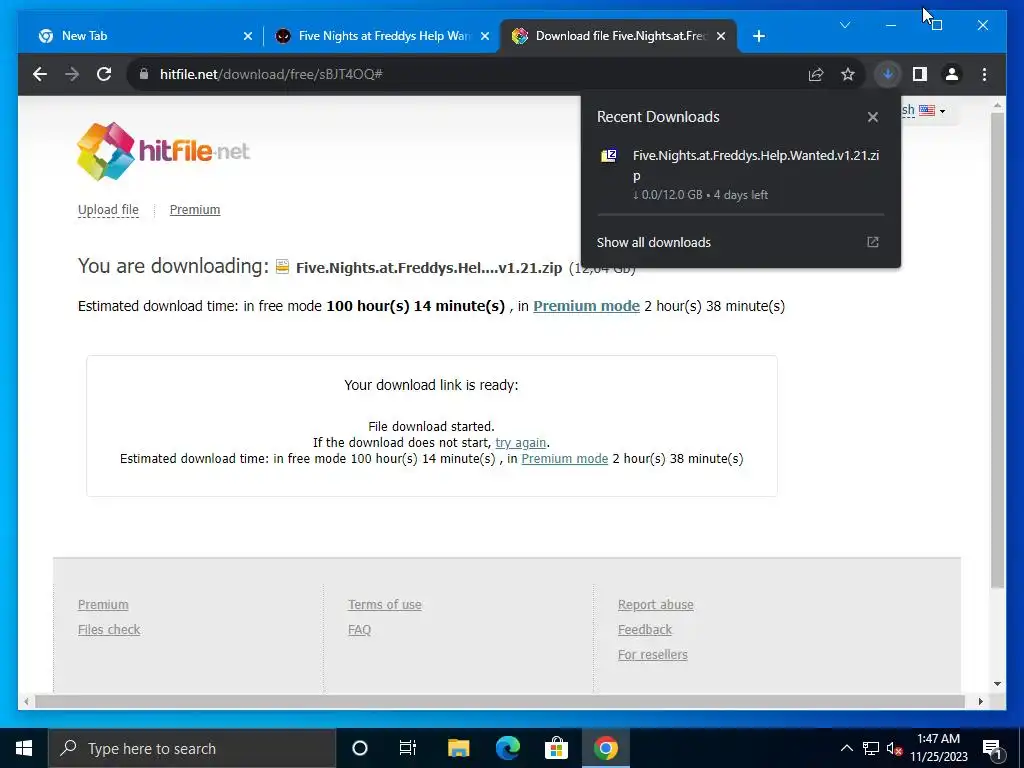Reload the hitfile page
The height and width of the screenshot is (768, 1024).
pyautogui.click(x=104, y=74)
